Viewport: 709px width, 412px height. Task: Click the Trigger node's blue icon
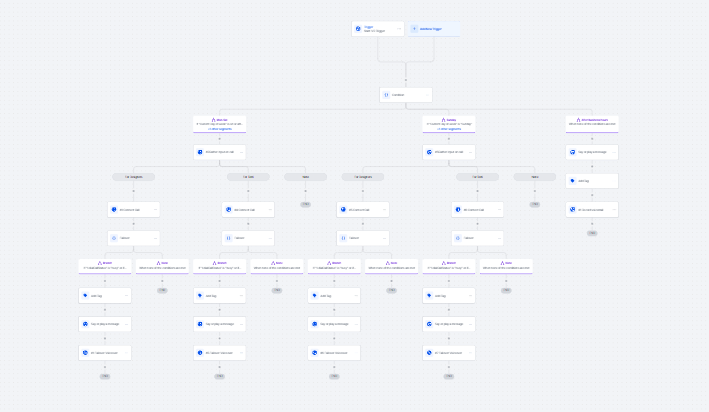pyautogui.click(x=358, y=28)
